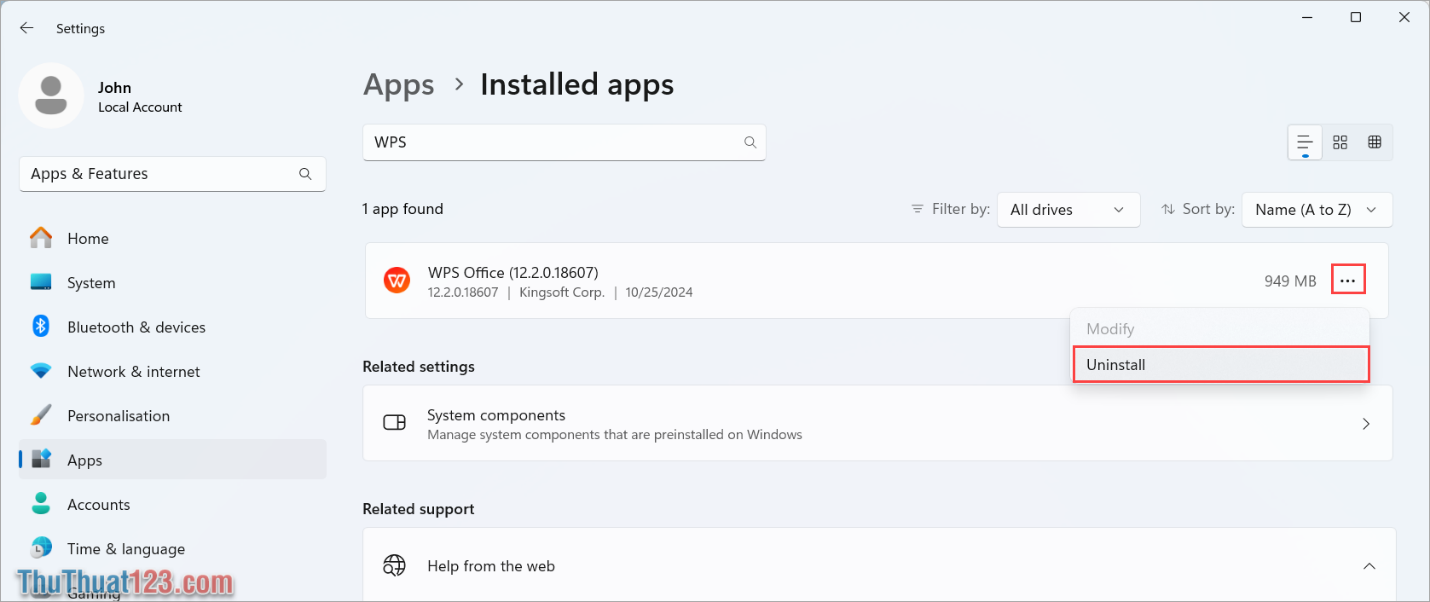The height and width of the screenshot is (602, 1430).
Task: Click the 'Installed apps' heading
Action: [x=577, y=85]
